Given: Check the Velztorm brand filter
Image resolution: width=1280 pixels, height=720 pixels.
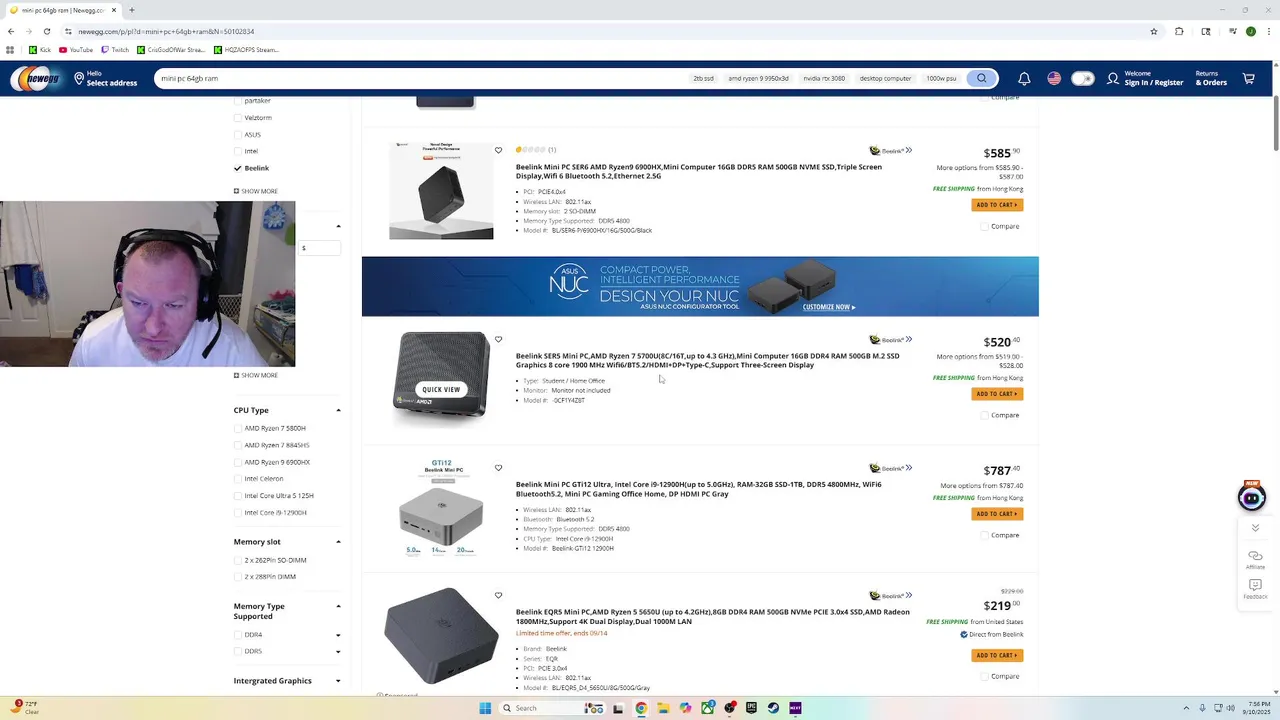Looking at the screenshot, I should pyautogui.click(x=238, y=117).
